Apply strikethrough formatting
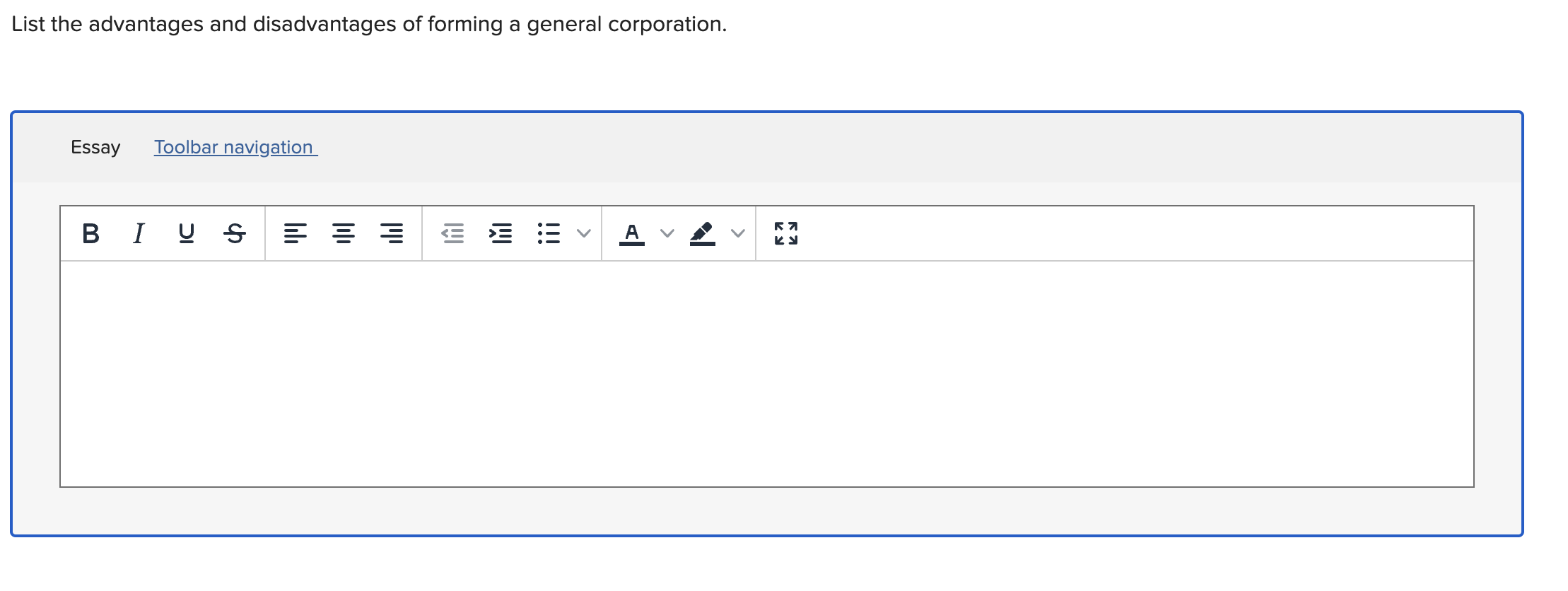The width and height of the screenshot is (1568, 591). click(x=235, y=233)
